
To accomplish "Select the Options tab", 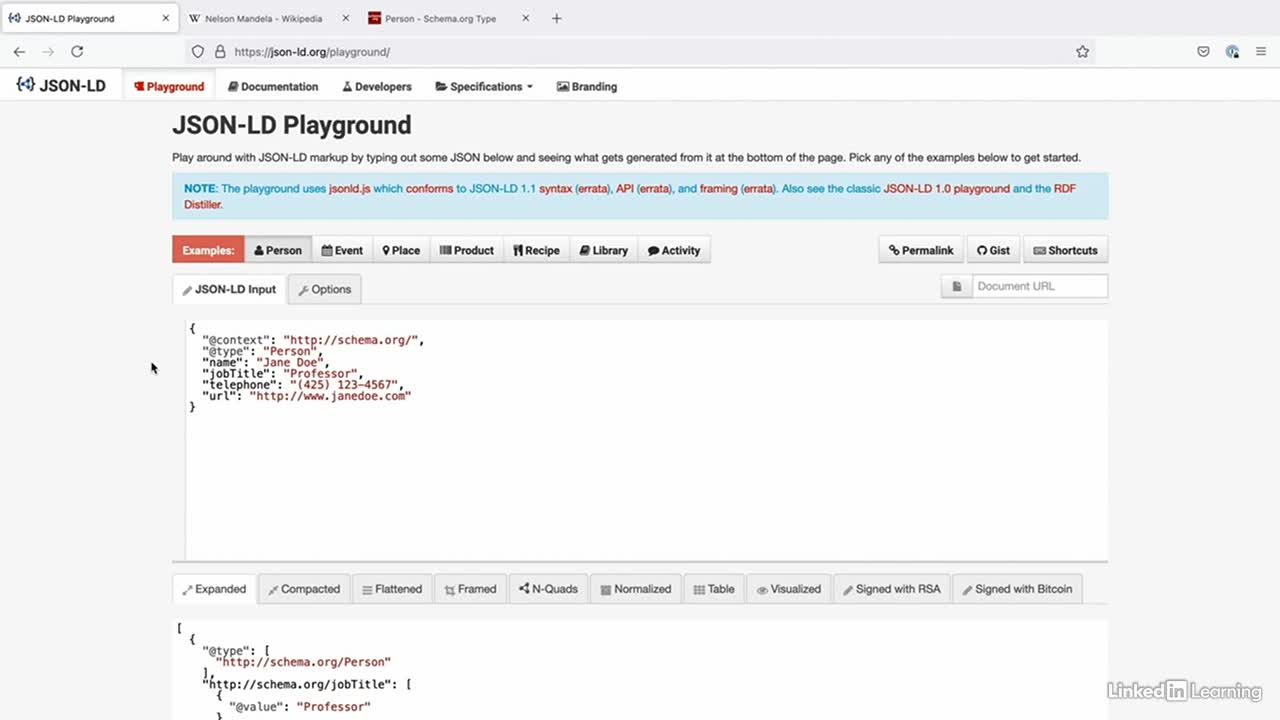I will pyautogui.click(x=325, y=289).
